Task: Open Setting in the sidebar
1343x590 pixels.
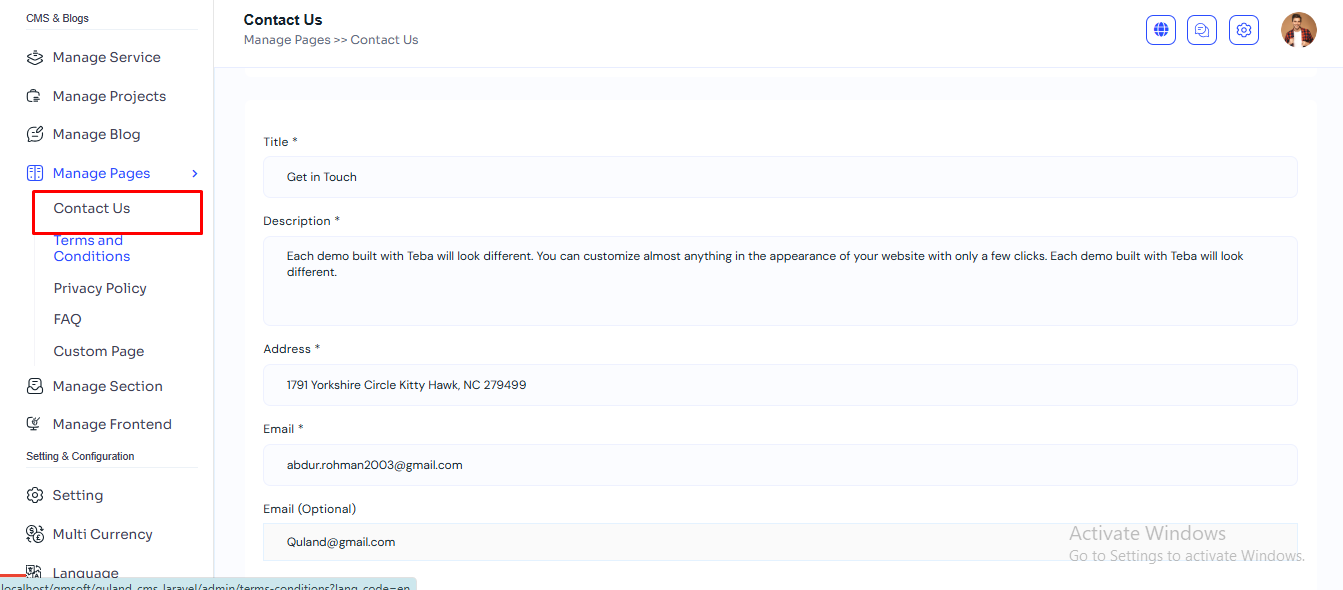Action: click(x=77, y=495)
